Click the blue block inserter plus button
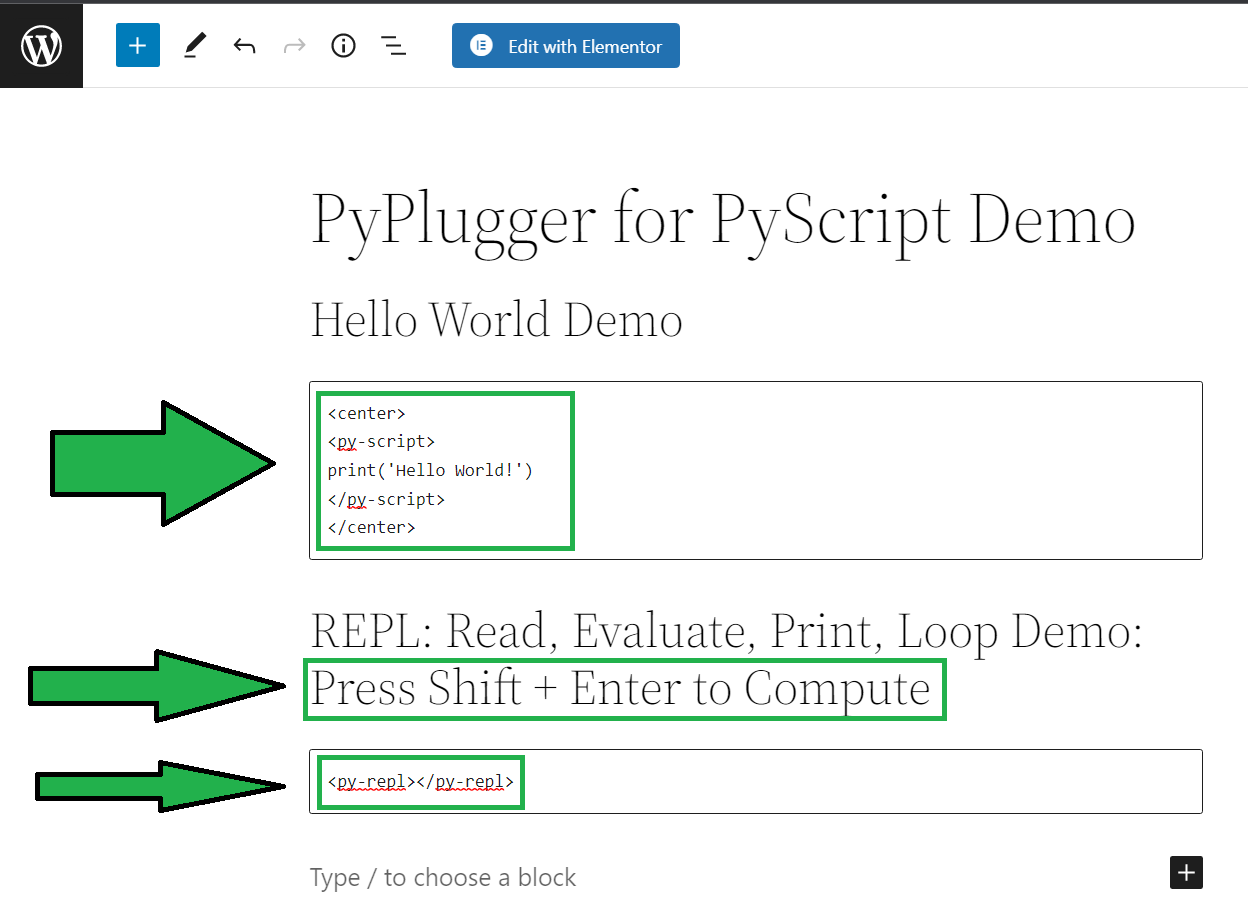Image resolution: width=1248 pixels, height=909 pixels. pos(138,46)
